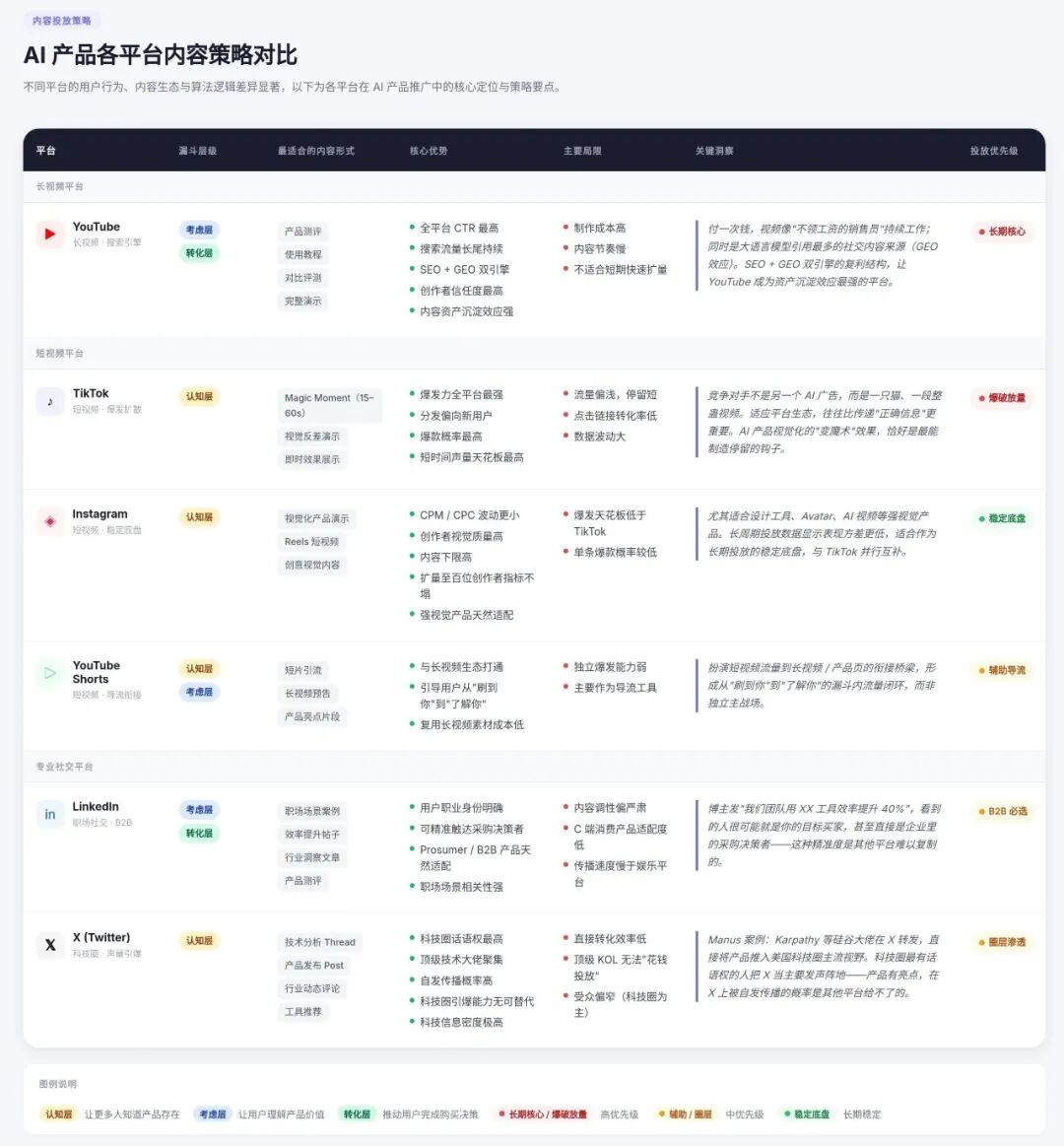Viewport: 1064px width, 1146px height.
Task: Click the YouTube red play icon
Action: (49, 234)
